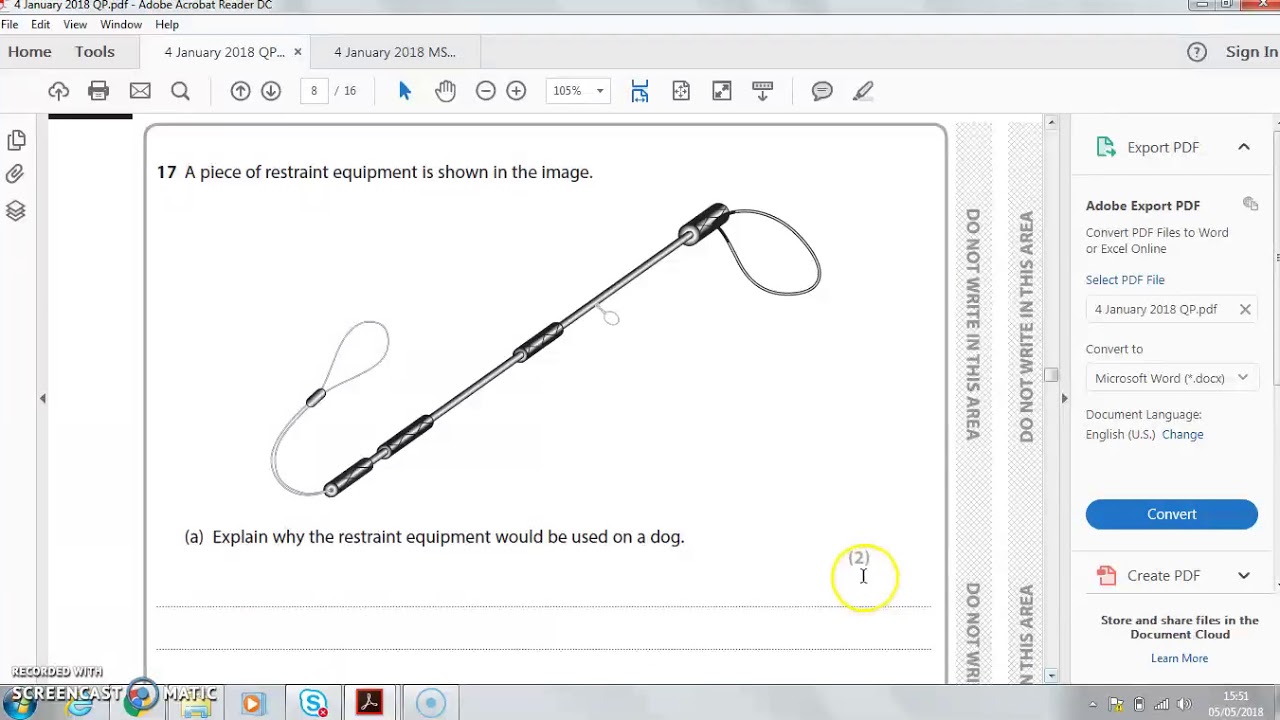1280x720 pixels.
Task: Enter full screen read mode
Action: click(721, 91)
